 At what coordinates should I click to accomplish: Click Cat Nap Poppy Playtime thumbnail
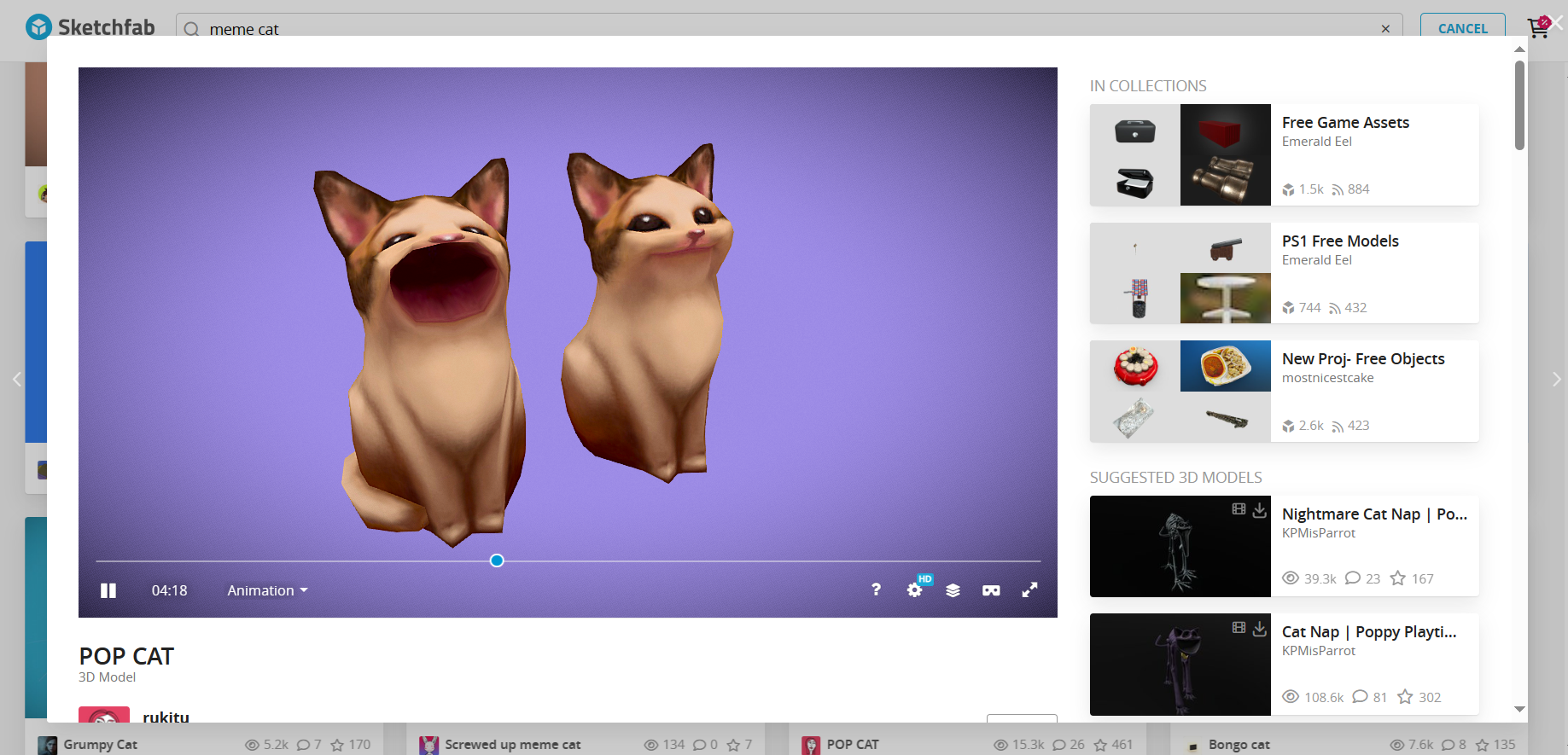[1180, 665]
